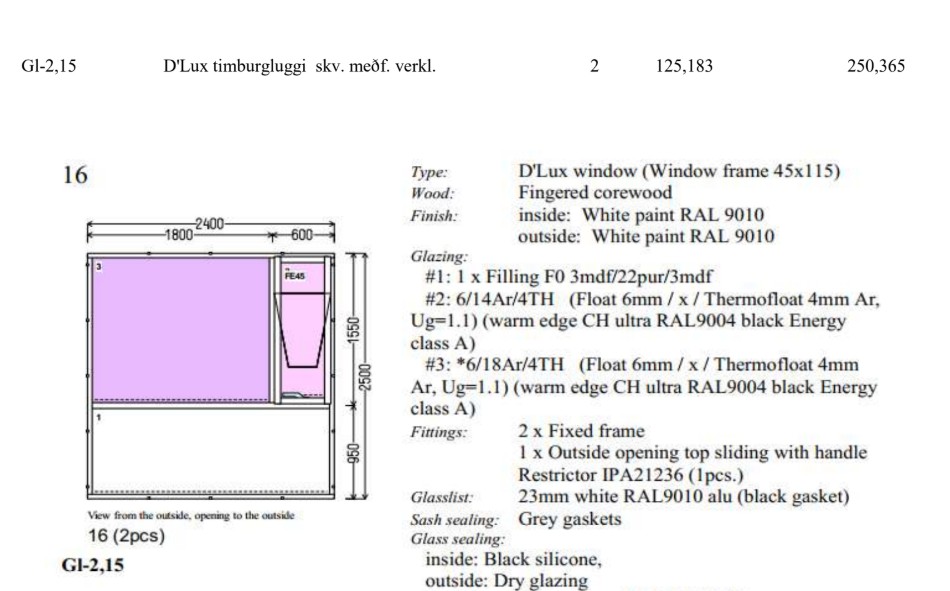This screenshot has height=591, width=950.
Task: Click the 'Wood:' field label
Action: [432, 193]
